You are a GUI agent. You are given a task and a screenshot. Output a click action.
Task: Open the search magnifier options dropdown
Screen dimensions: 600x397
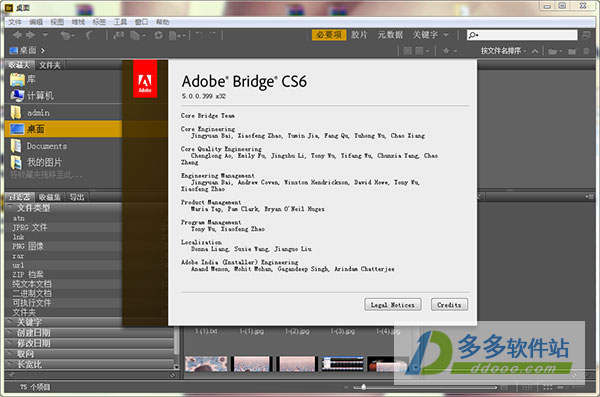pyautogui.click(x=473, y=35)
